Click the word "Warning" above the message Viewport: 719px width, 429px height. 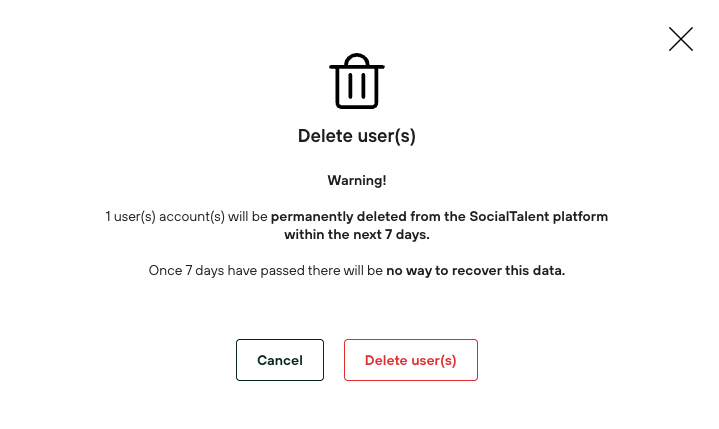(x=354, y=180)
